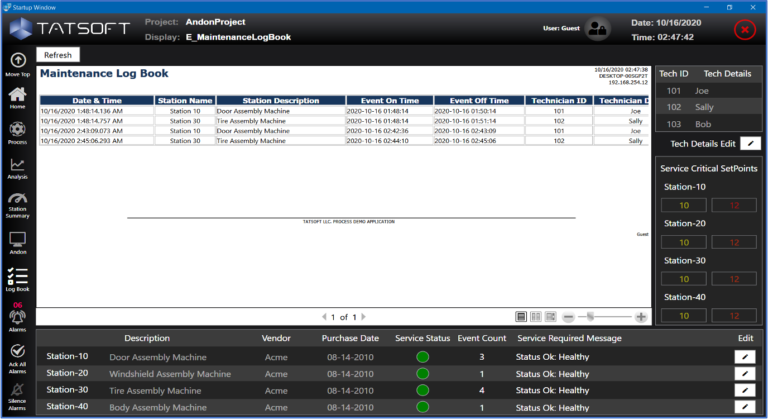Click the Tech Details Edit pencil button
Screen dimensions: 768x419
pyautogui.click(x=749, y=144)
